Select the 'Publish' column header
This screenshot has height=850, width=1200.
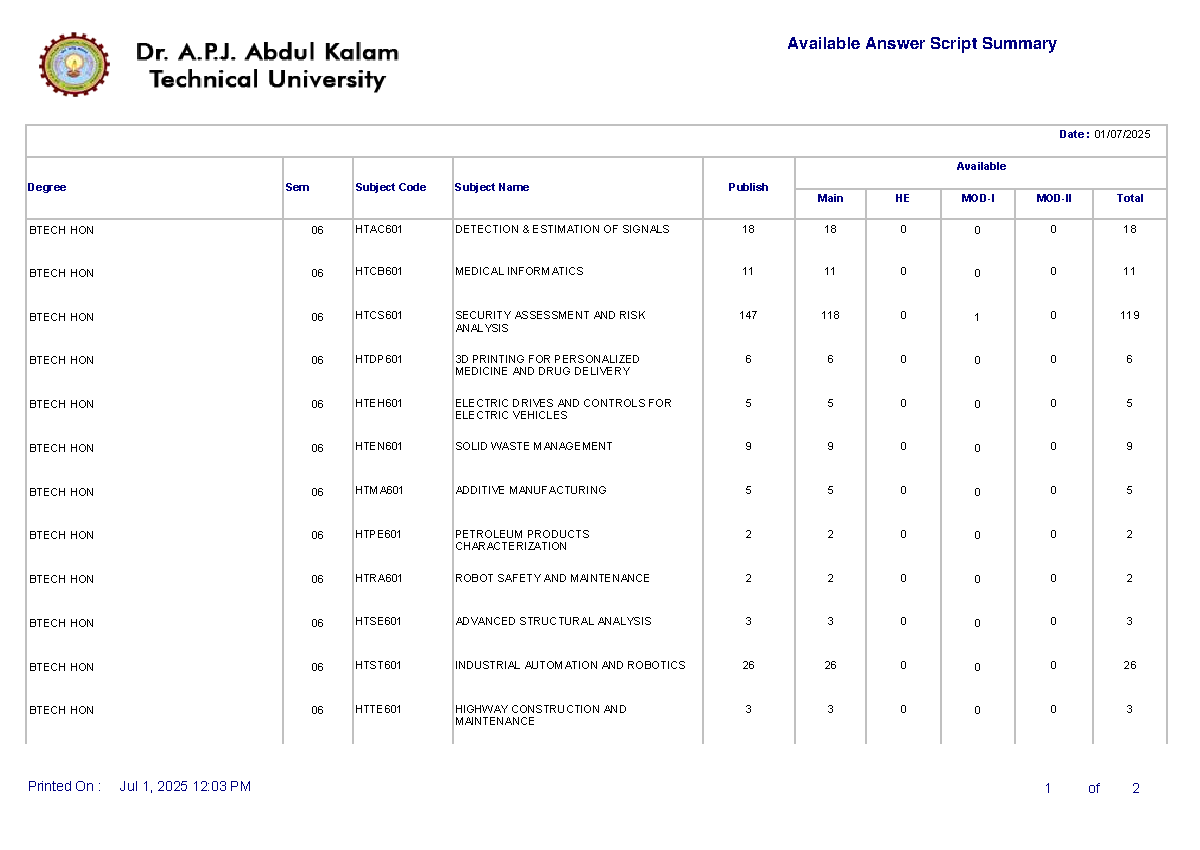(x=748, y=187)
